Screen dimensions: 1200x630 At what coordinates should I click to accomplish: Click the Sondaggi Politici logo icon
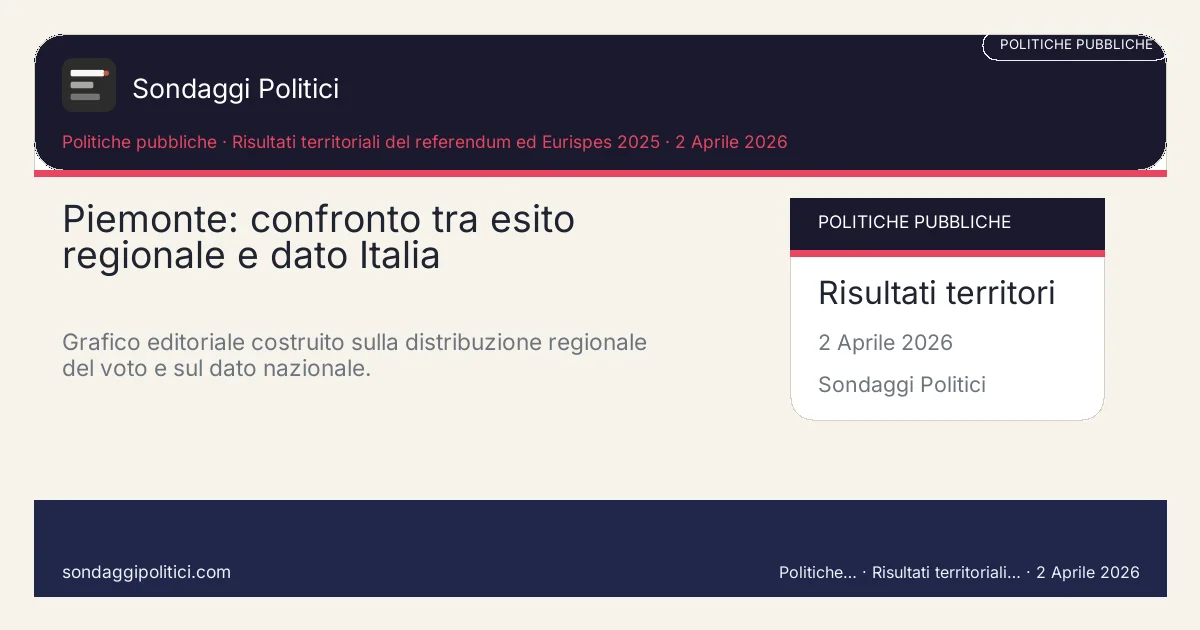coord(89,86)
